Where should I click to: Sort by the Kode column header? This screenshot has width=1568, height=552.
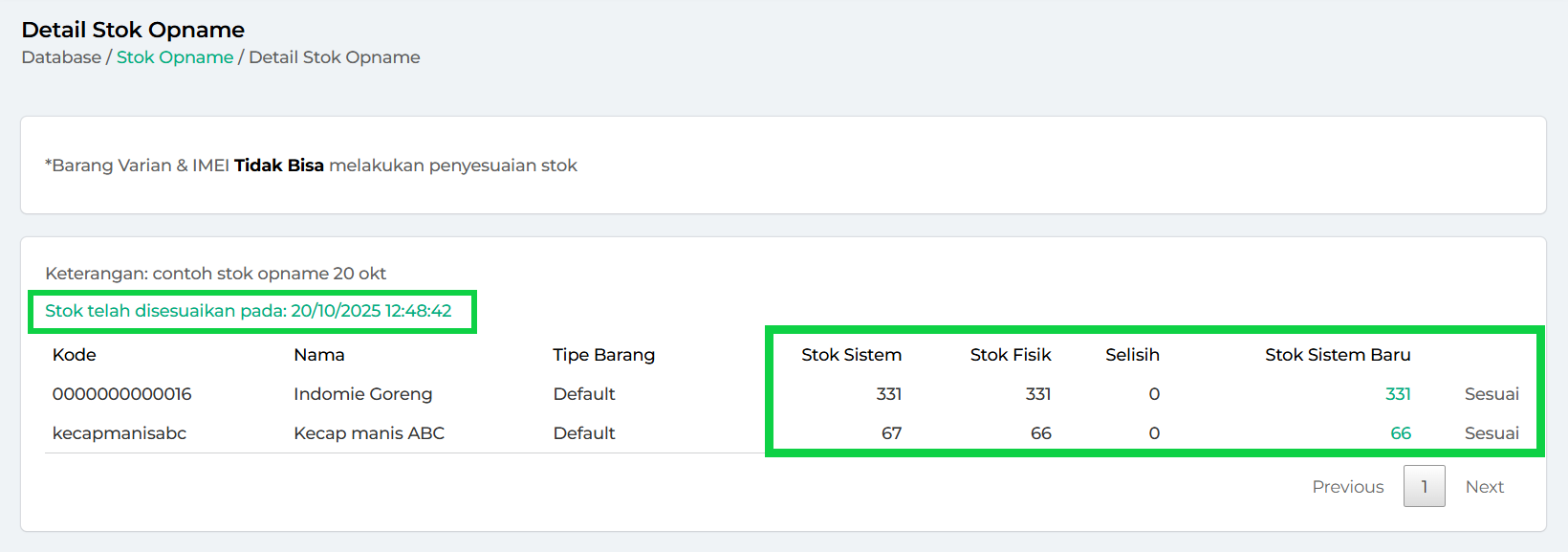75,355
